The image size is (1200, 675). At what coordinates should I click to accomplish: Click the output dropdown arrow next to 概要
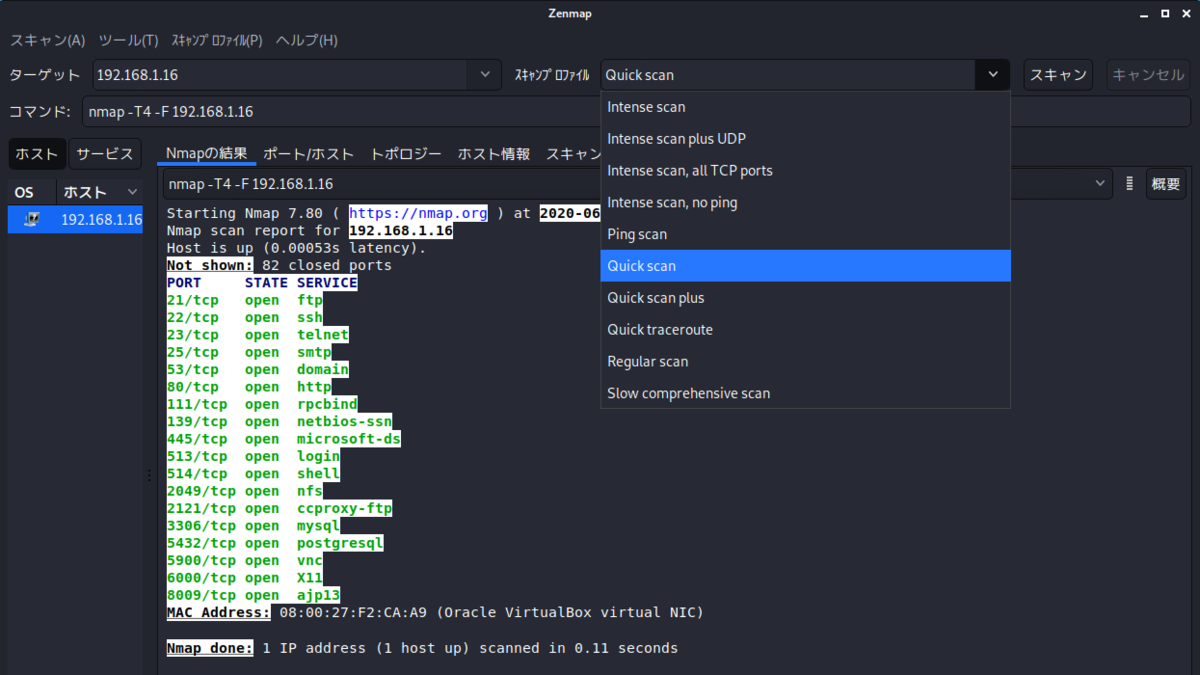[1101, 184]
